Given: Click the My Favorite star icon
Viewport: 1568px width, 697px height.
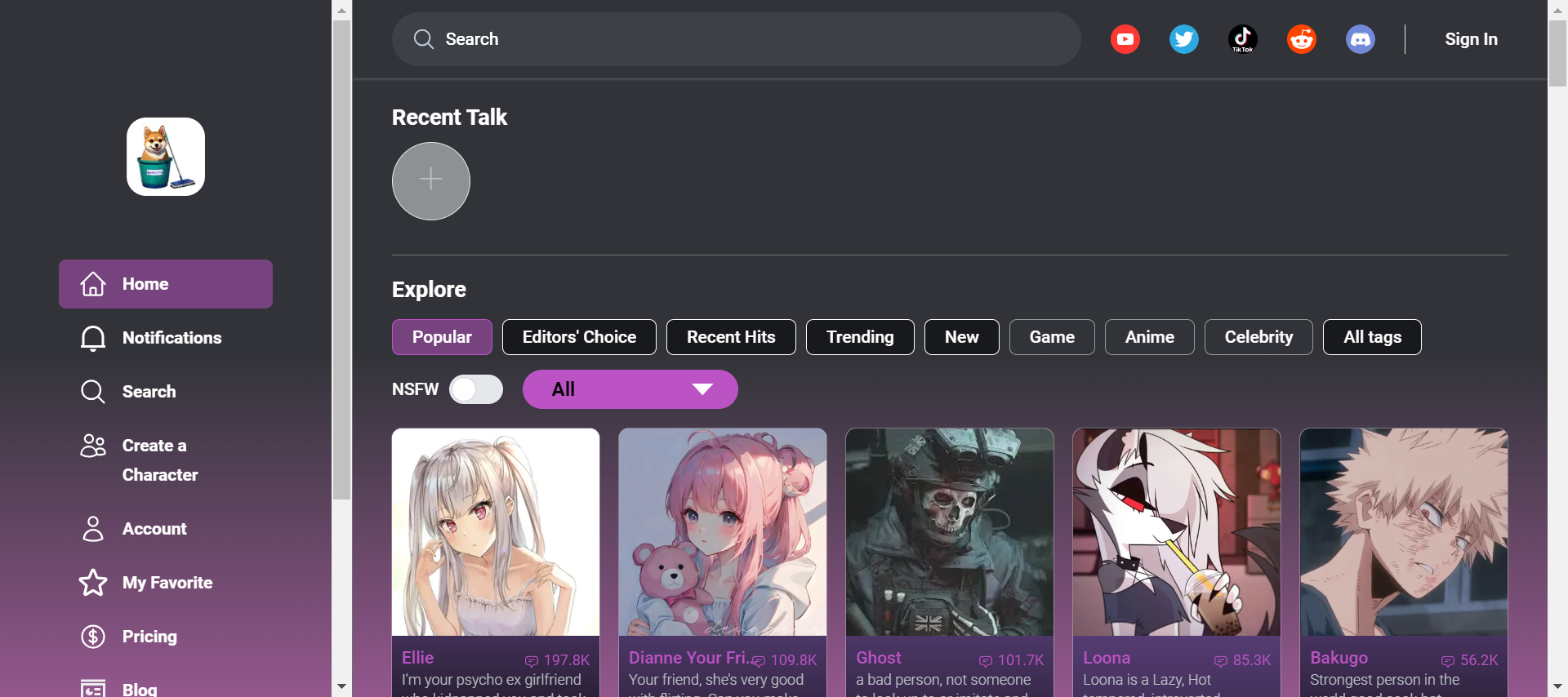Looking at the screenshot, I should point(93,583).
